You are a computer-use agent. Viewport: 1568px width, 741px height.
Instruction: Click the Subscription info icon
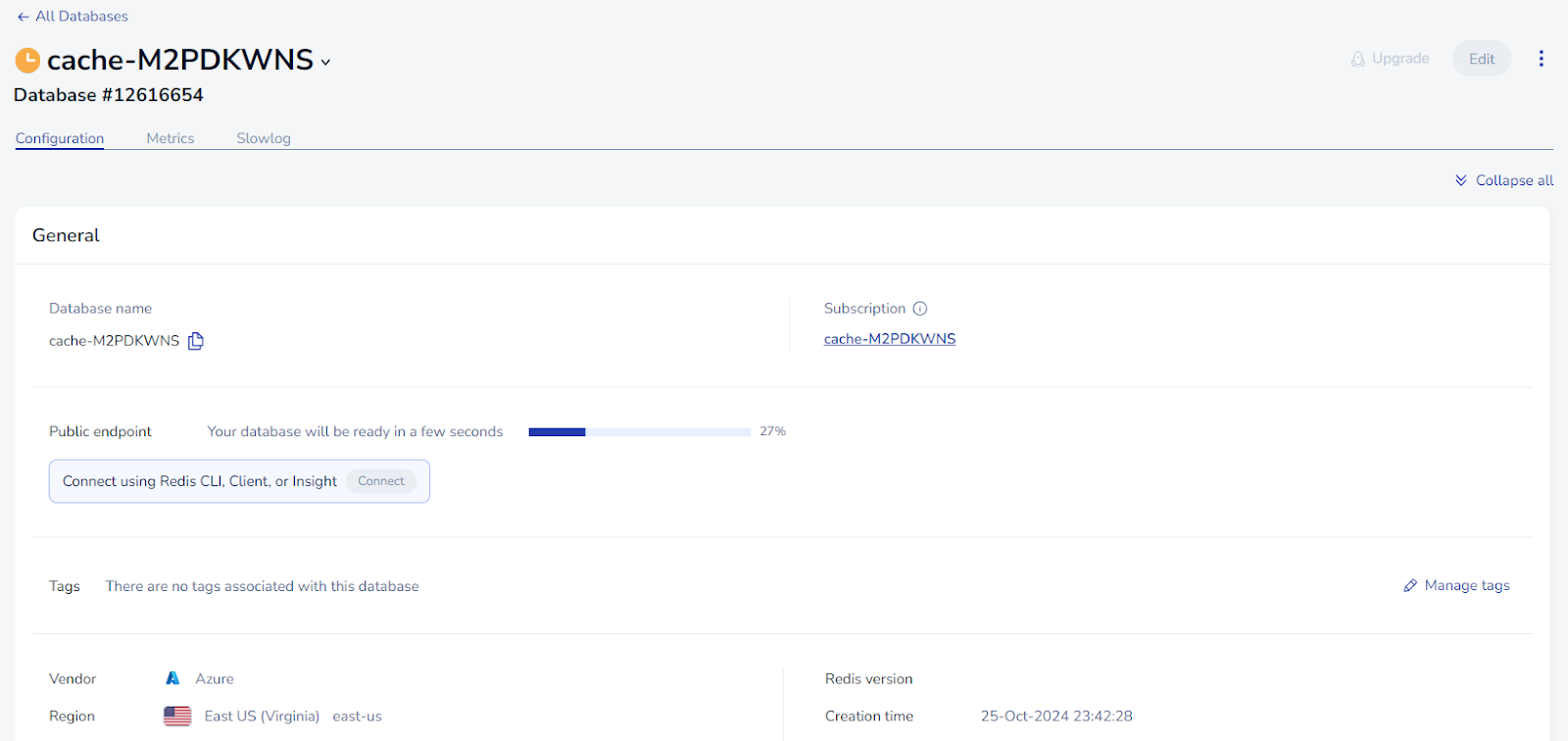point(920,309)
